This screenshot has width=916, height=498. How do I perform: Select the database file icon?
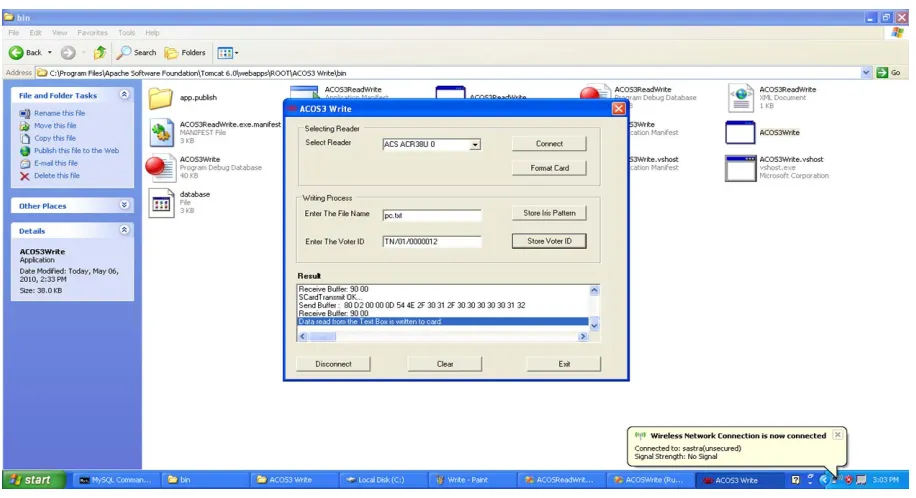(x=161, y=203)
